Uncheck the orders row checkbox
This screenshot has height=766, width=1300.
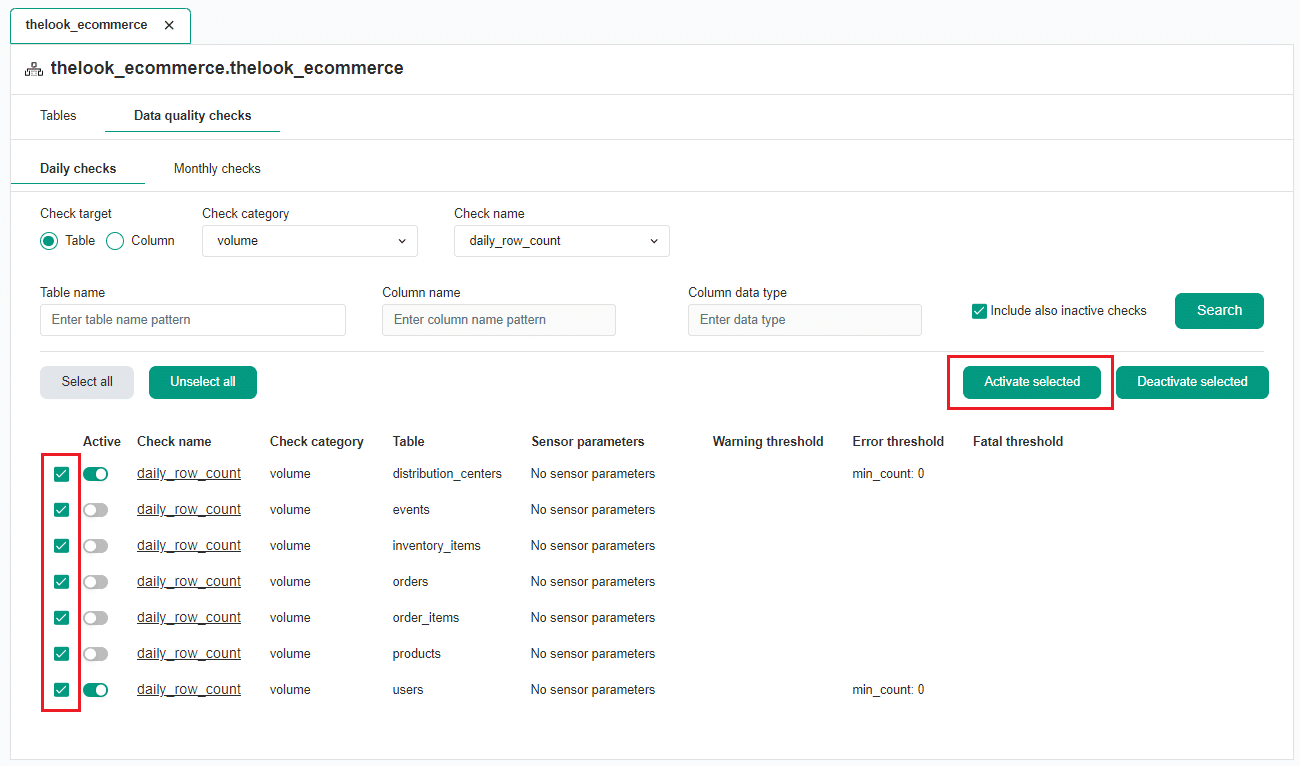coord(61,582)
